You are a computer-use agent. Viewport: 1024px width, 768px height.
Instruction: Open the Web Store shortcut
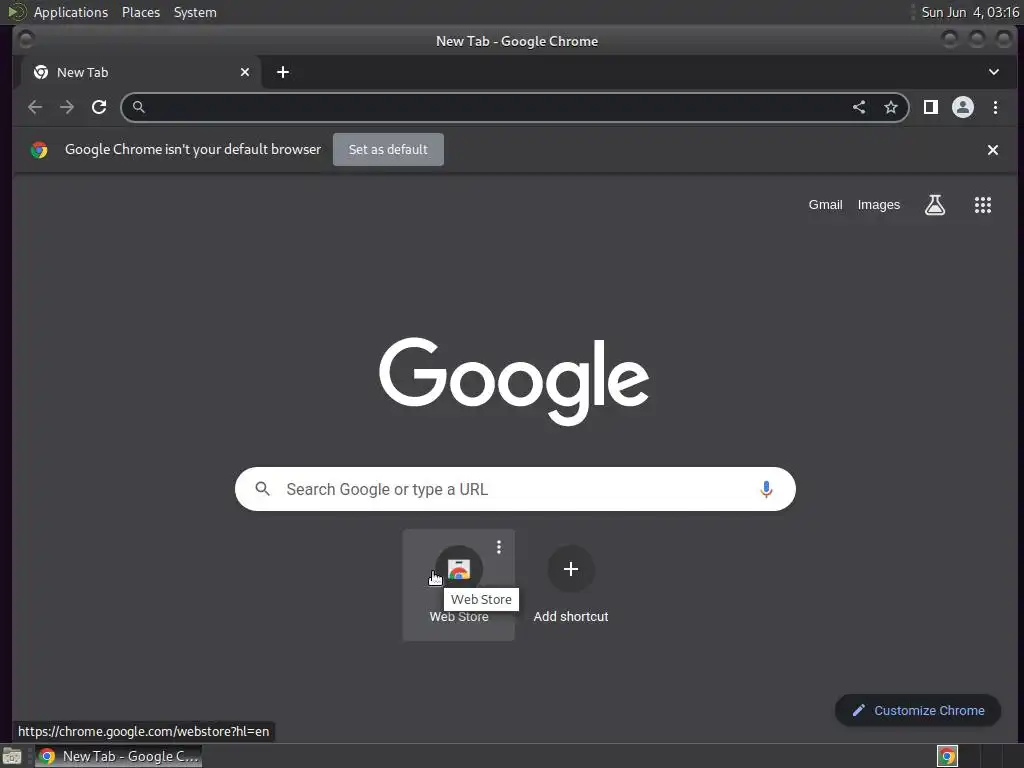[x=458, y=584]
